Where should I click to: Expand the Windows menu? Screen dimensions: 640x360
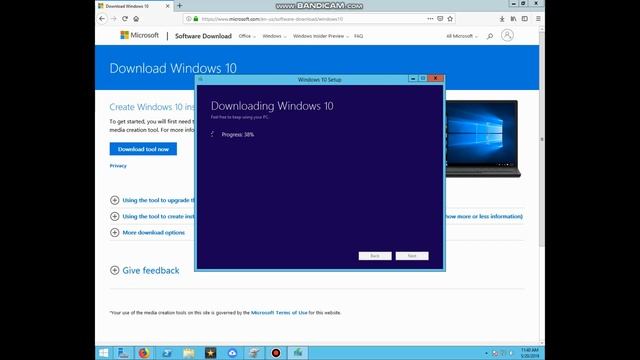(x=274, y=36)
